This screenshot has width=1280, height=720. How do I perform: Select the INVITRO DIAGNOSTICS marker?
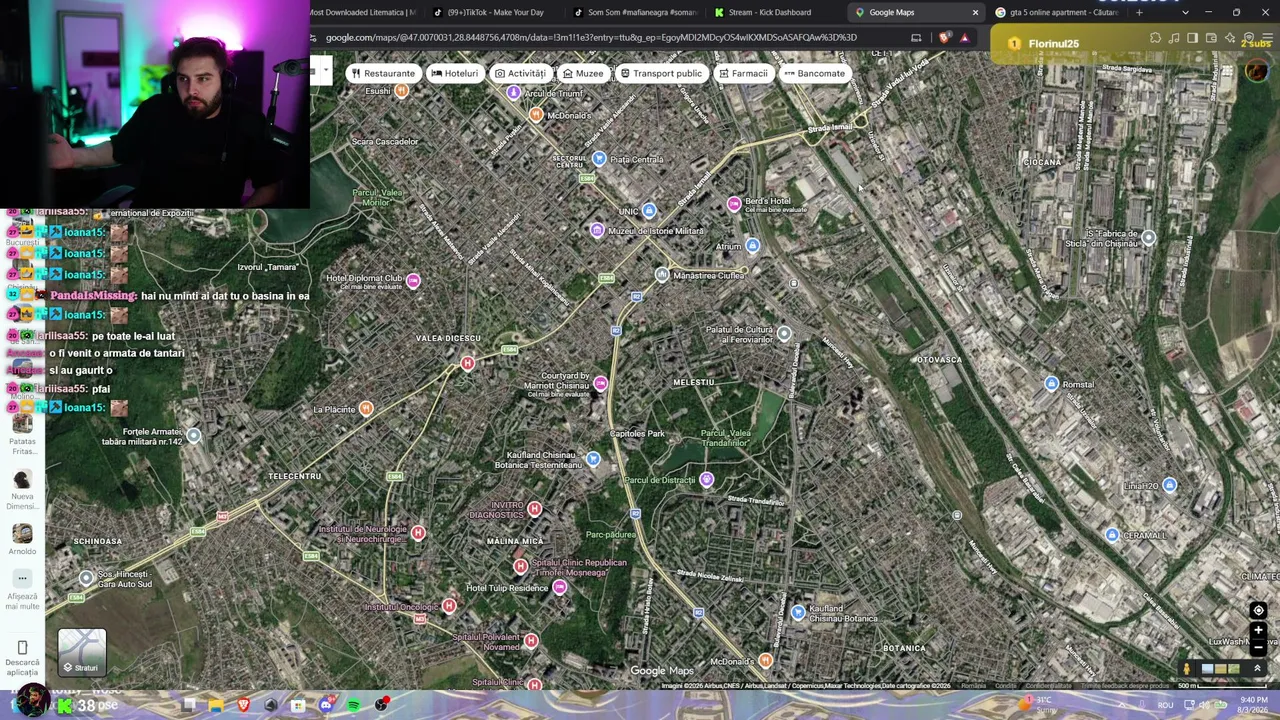click(x=534, y=510)
